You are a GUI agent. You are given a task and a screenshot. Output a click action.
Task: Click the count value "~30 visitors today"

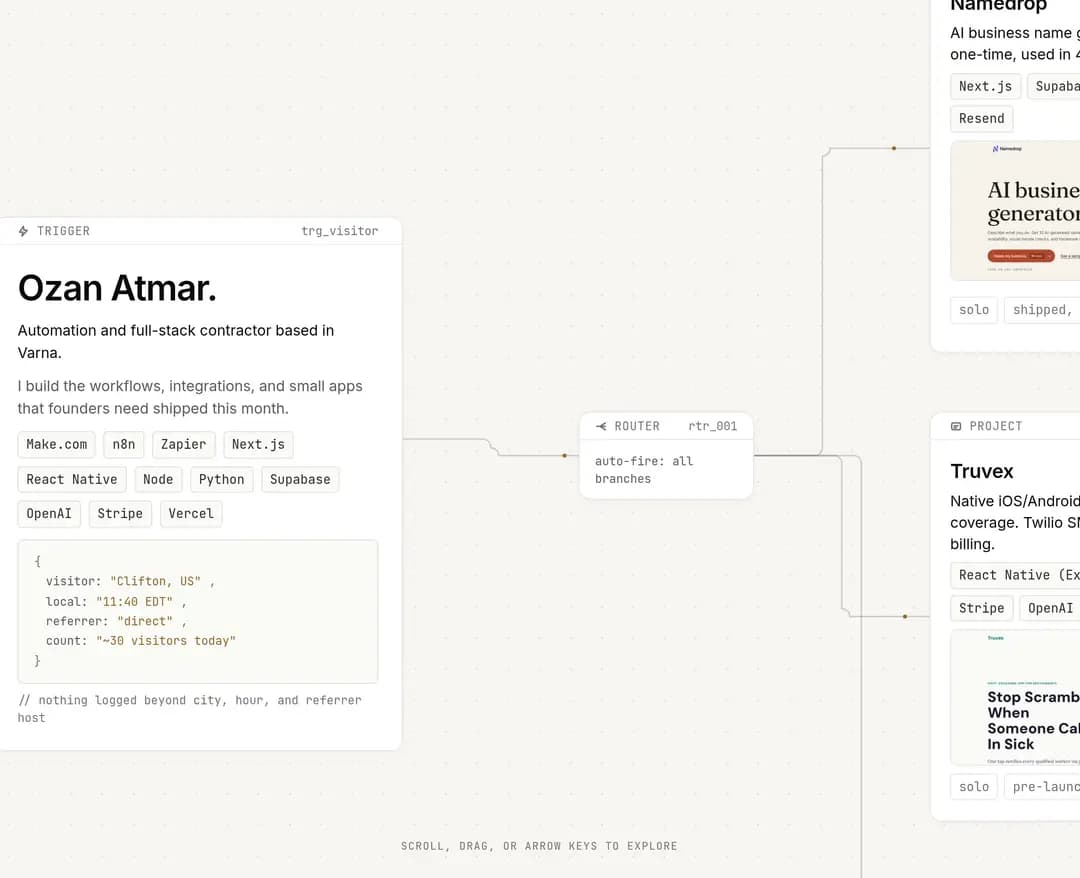[166, 641]
